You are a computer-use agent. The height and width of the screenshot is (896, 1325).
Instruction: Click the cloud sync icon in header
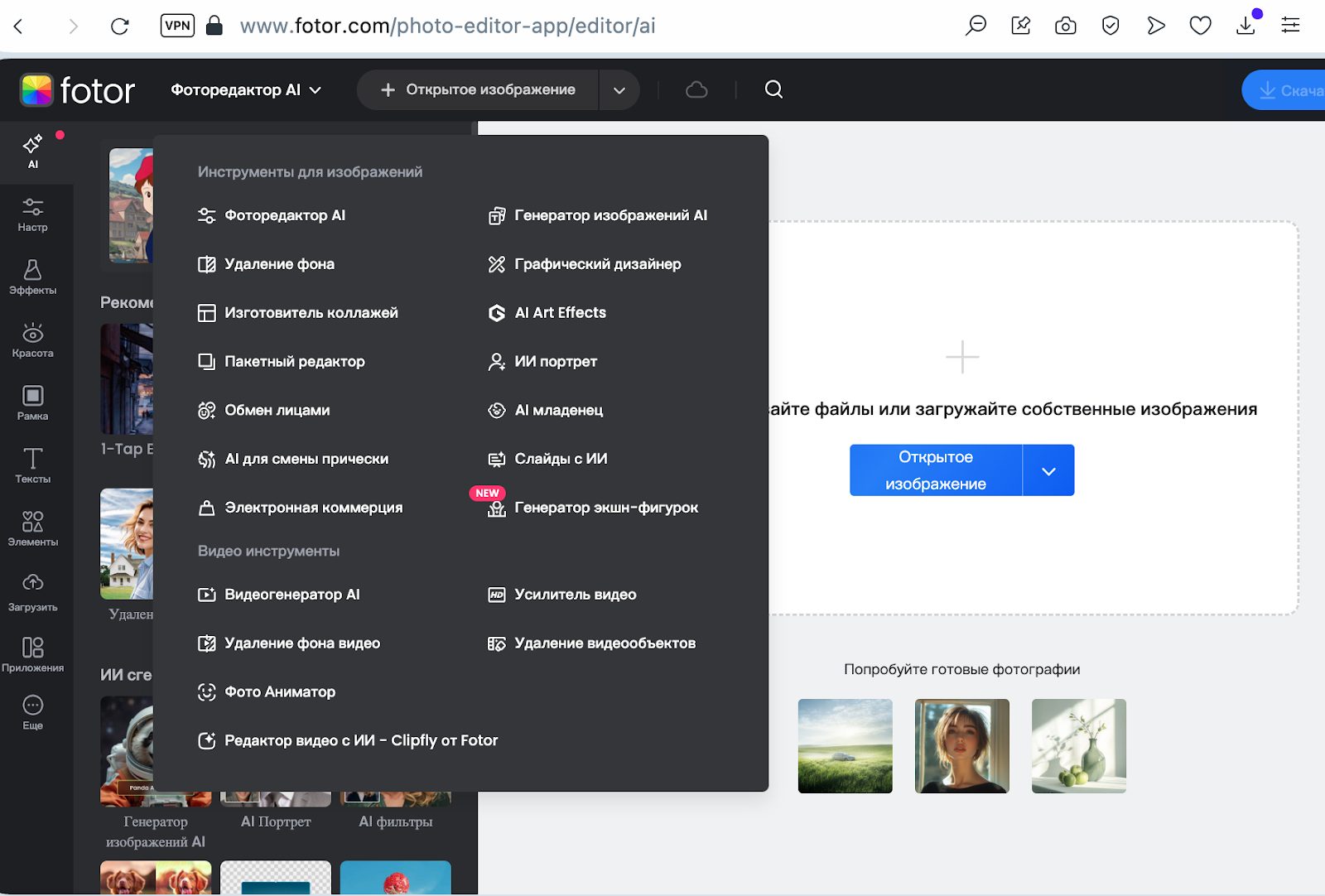[x=696, y=89]
